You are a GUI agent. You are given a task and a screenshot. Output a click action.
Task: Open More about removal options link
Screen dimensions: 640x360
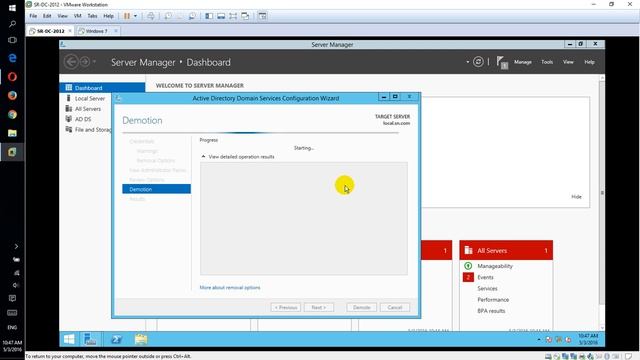coord(230,287)
